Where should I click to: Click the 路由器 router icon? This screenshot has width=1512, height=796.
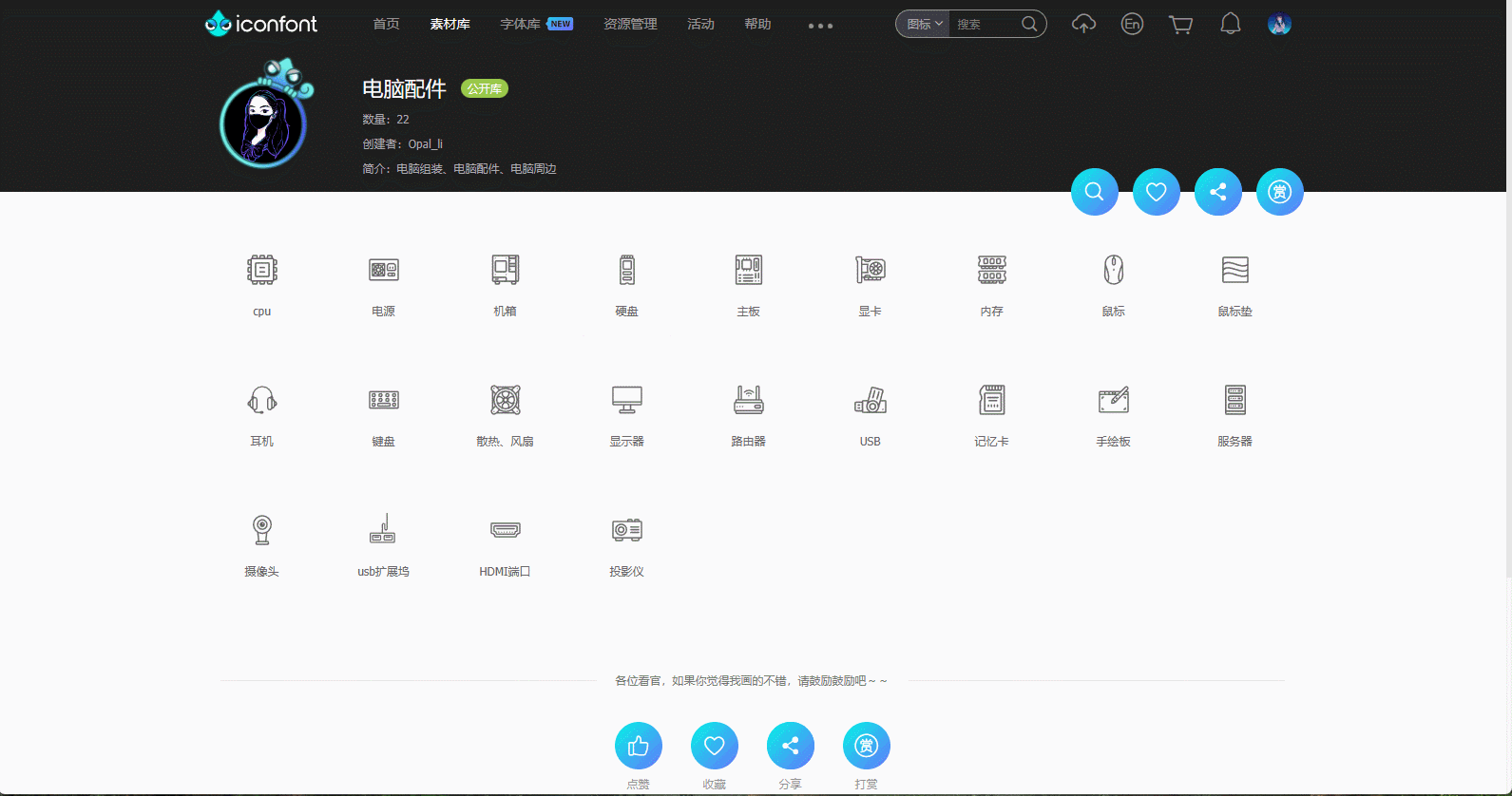(x=749, y=401)
